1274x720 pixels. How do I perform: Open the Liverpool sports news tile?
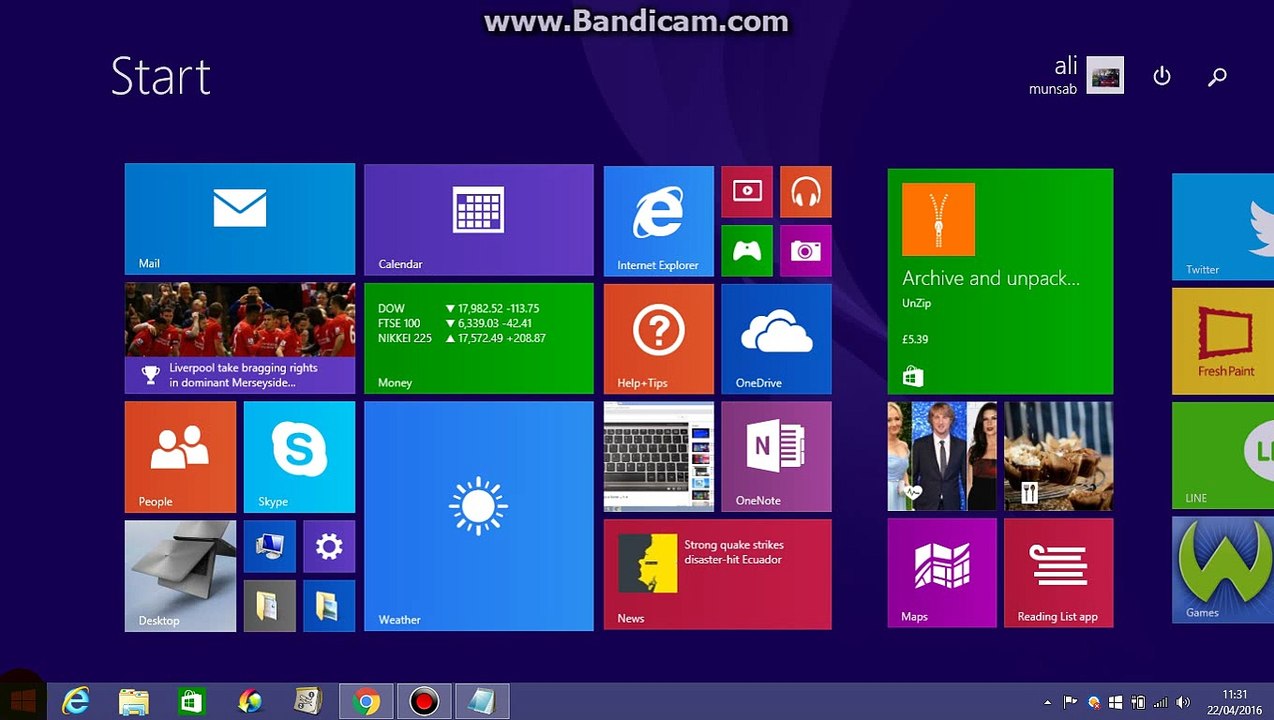tap(240, 338)
